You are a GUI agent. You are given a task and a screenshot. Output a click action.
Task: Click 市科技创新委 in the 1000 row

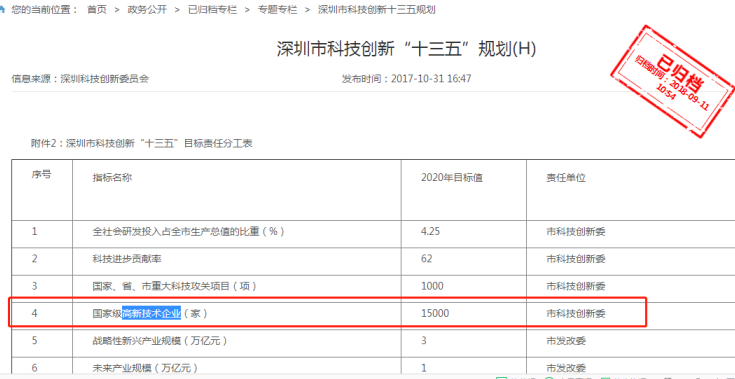(576, 286)
